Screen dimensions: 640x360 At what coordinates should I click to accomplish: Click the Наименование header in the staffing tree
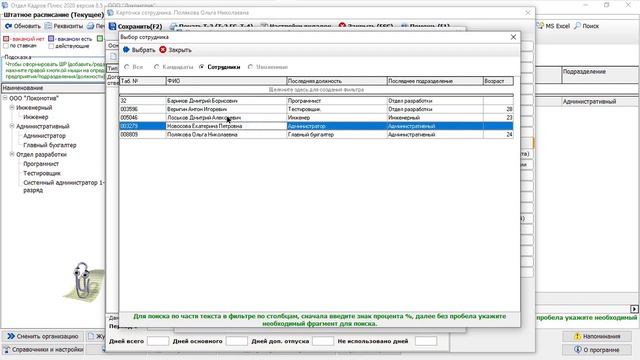53,88
